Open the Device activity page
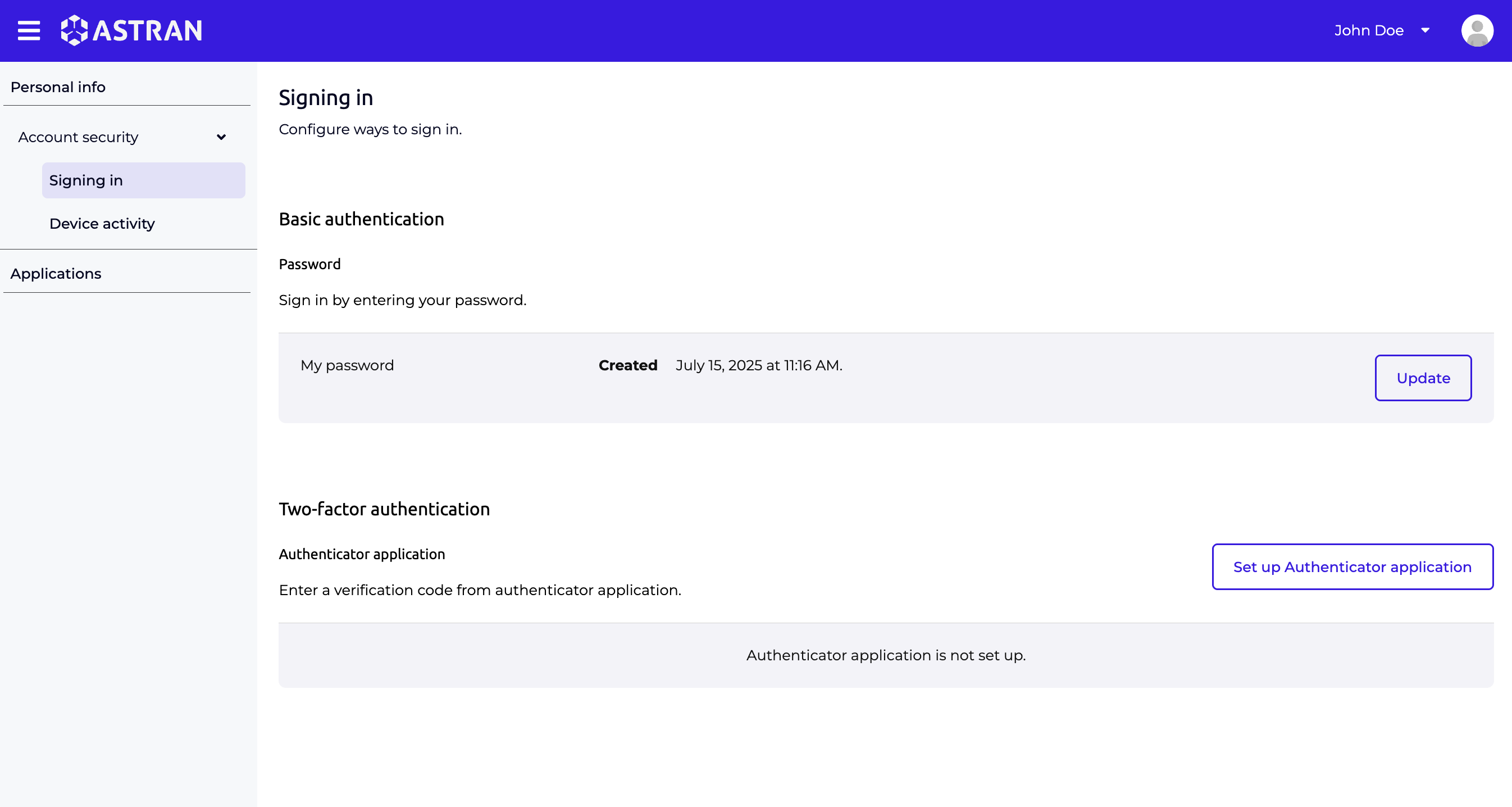 click(x=102, y=224)
